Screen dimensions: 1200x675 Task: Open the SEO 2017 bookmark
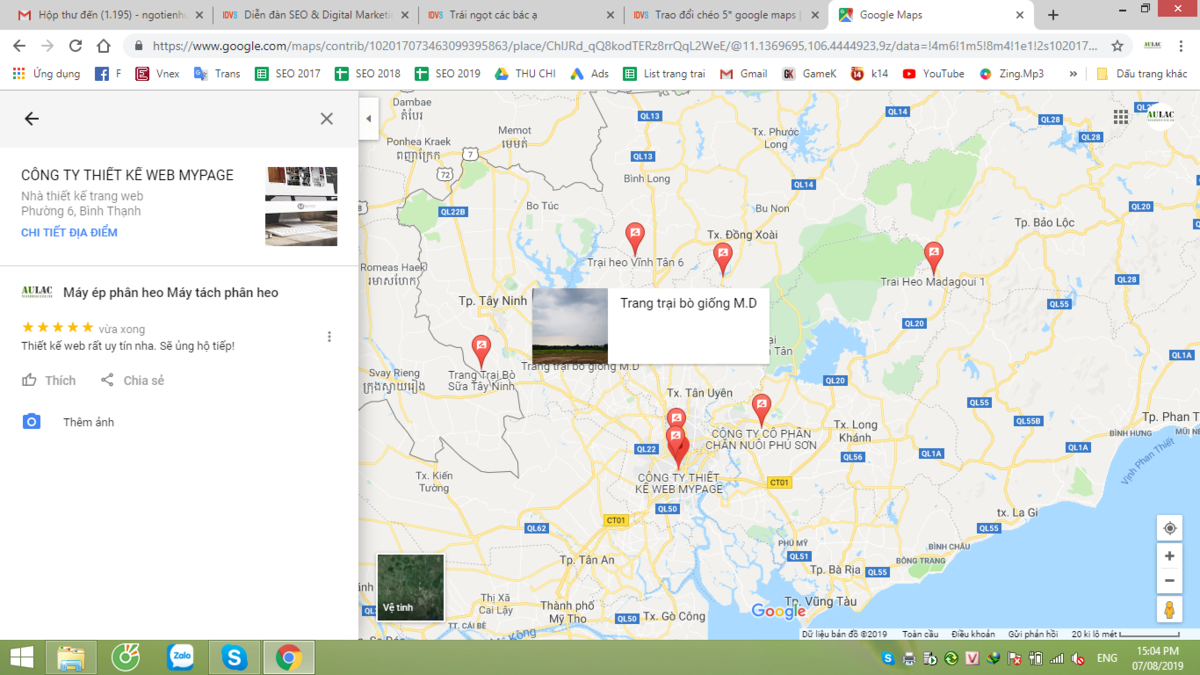[x=288, y=74]
